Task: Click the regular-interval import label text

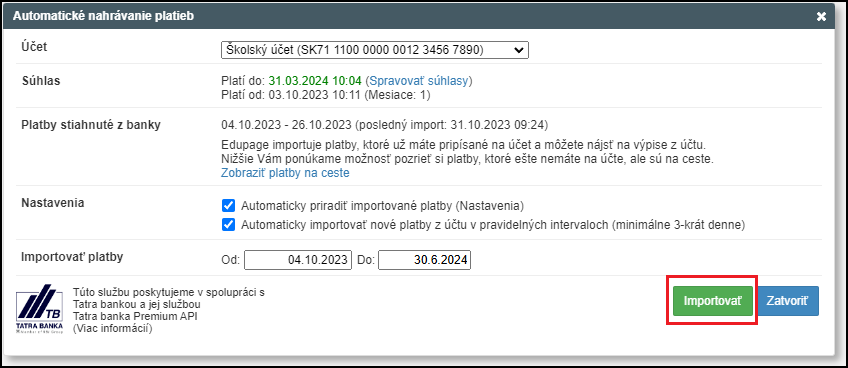Action: (x=493, y=225)
